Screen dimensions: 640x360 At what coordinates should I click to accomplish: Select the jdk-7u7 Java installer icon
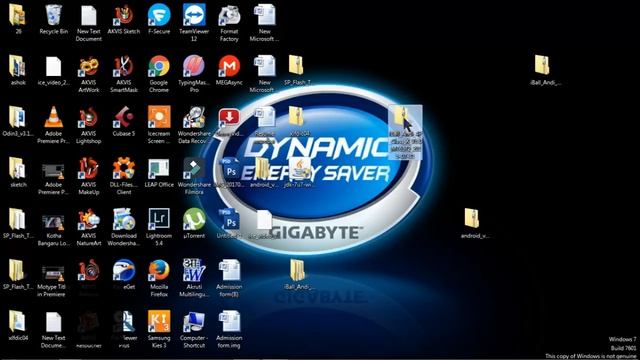point(300,168)
